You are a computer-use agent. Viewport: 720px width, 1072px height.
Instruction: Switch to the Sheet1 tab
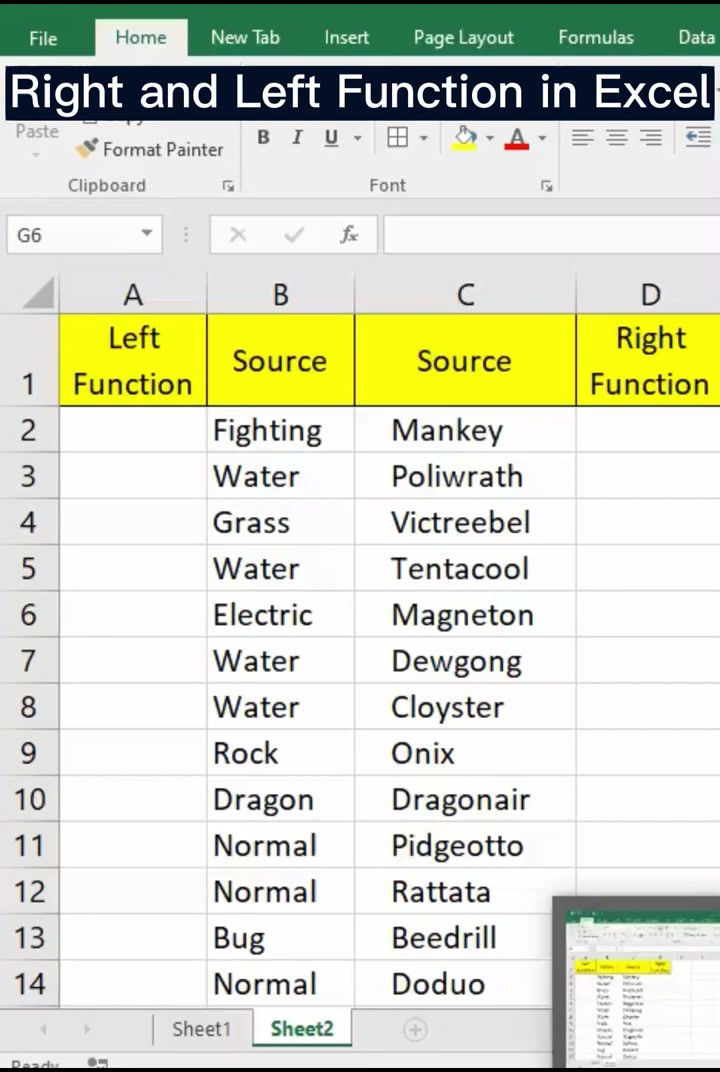point(202,1029)
